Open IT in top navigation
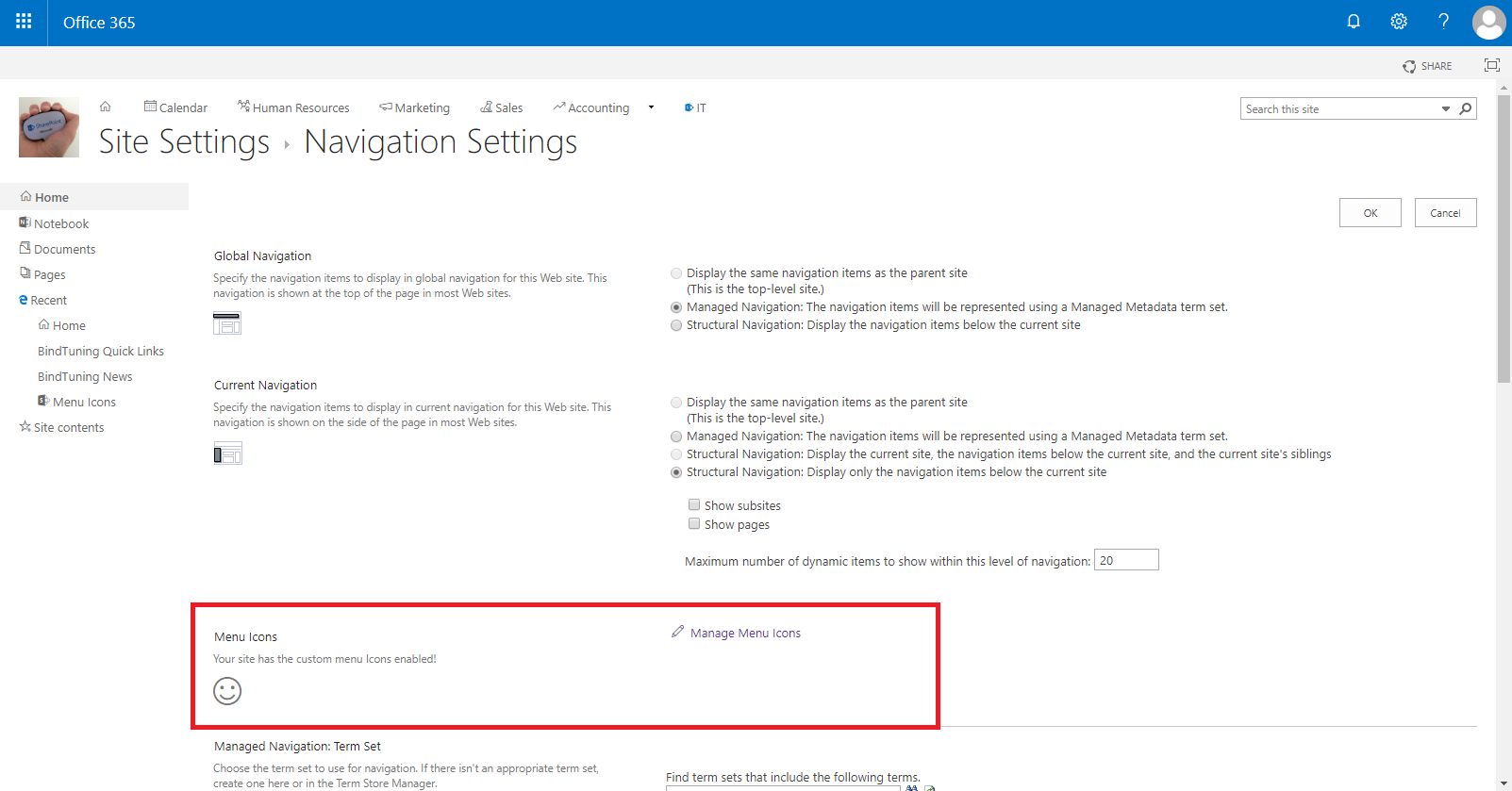The width and height of the screenshot is (1512, 791). 695,107
